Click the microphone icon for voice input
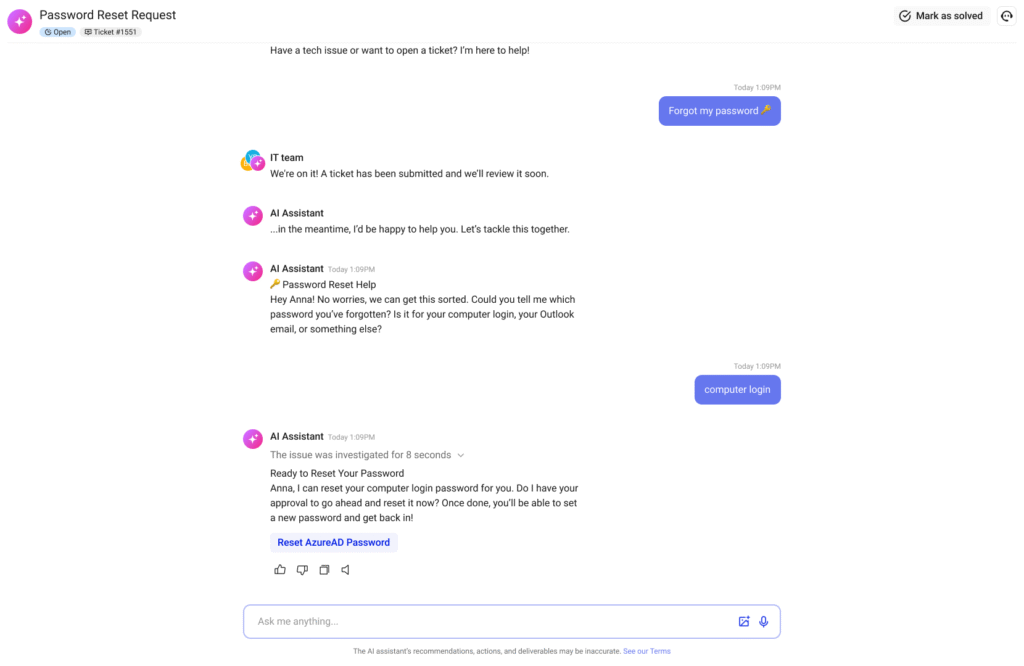 click(764, 622)
